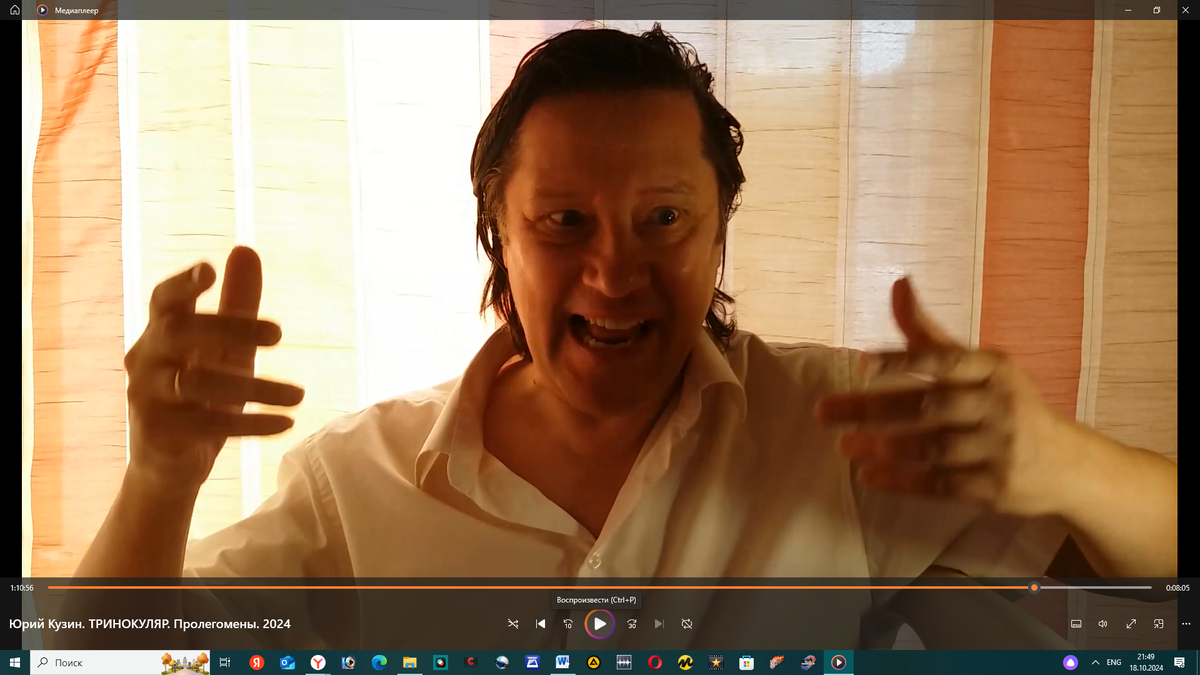Open File Explorer from taskbar

click(x=410, y=662)
